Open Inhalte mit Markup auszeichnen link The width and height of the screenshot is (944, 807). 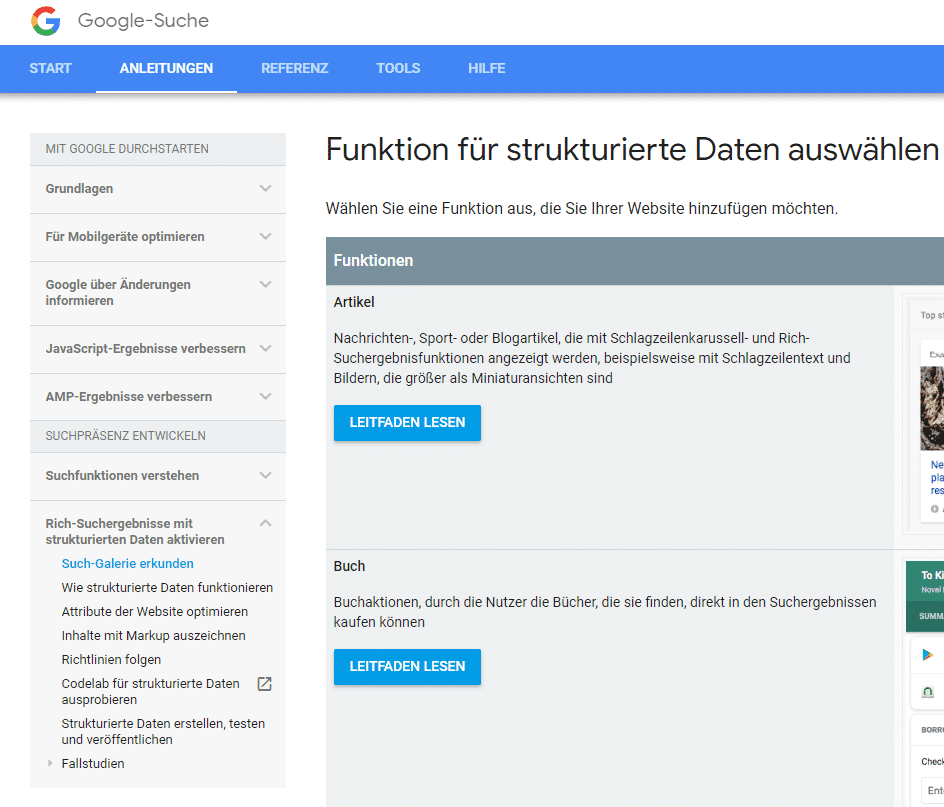154,636
